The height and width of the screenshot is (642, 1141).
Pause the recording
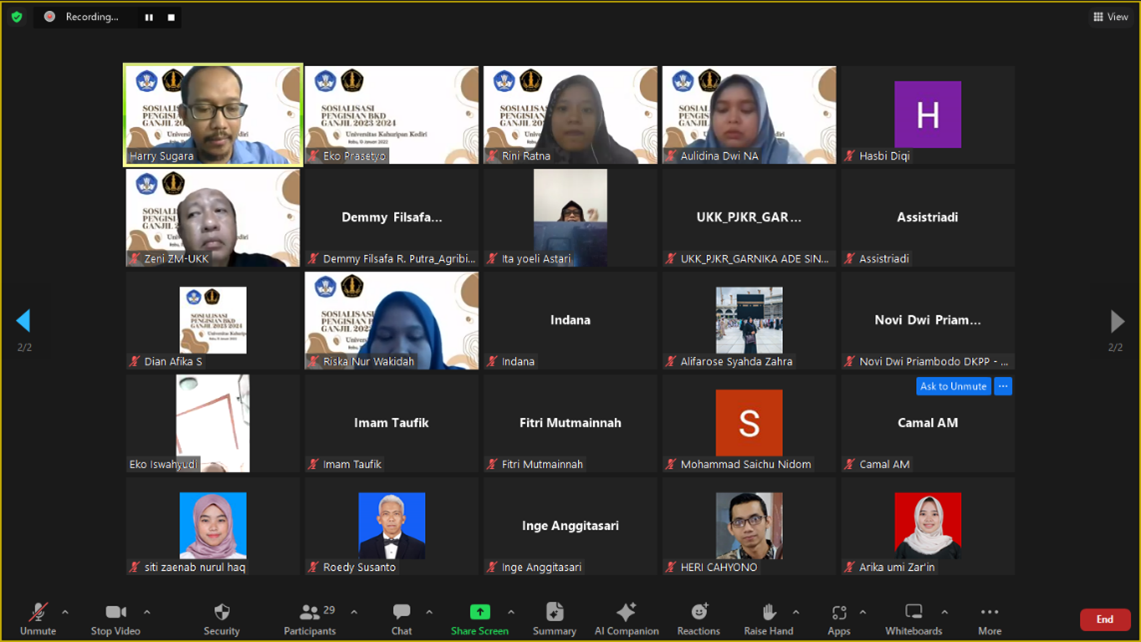(149, 17)
